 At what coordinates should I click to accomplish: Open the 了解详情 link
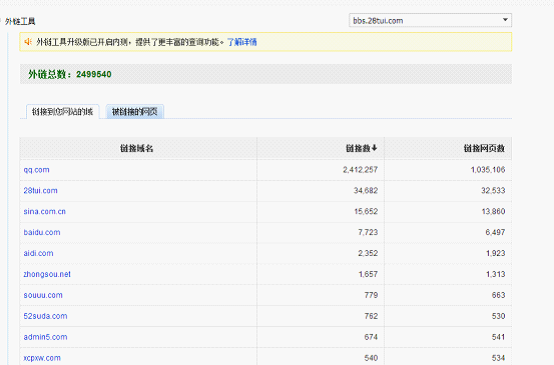click(x=242, y=42)
